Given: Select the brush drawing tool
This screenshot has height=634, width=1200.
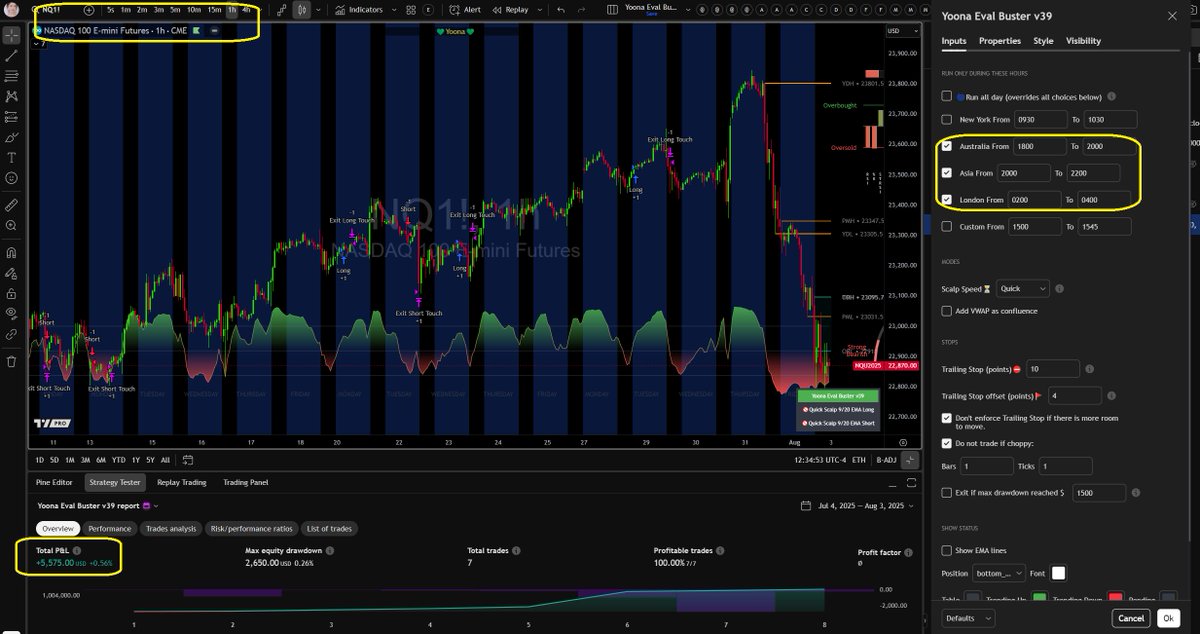Looking at the screenshot, I should coord(11,137).
